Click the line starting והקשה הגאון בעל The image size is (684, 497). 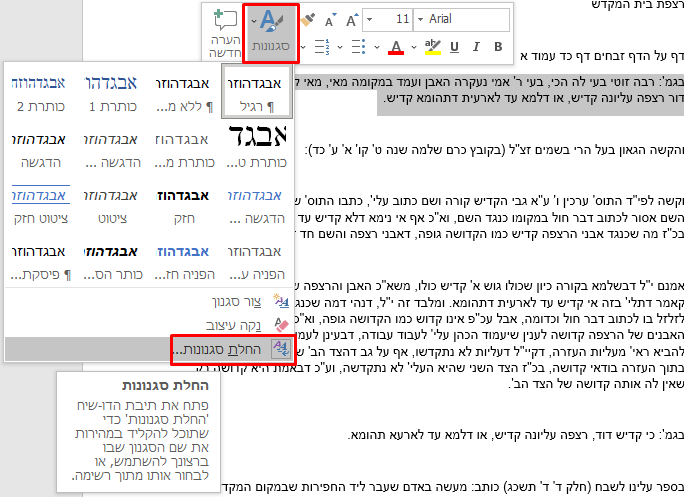pos(494,151)
